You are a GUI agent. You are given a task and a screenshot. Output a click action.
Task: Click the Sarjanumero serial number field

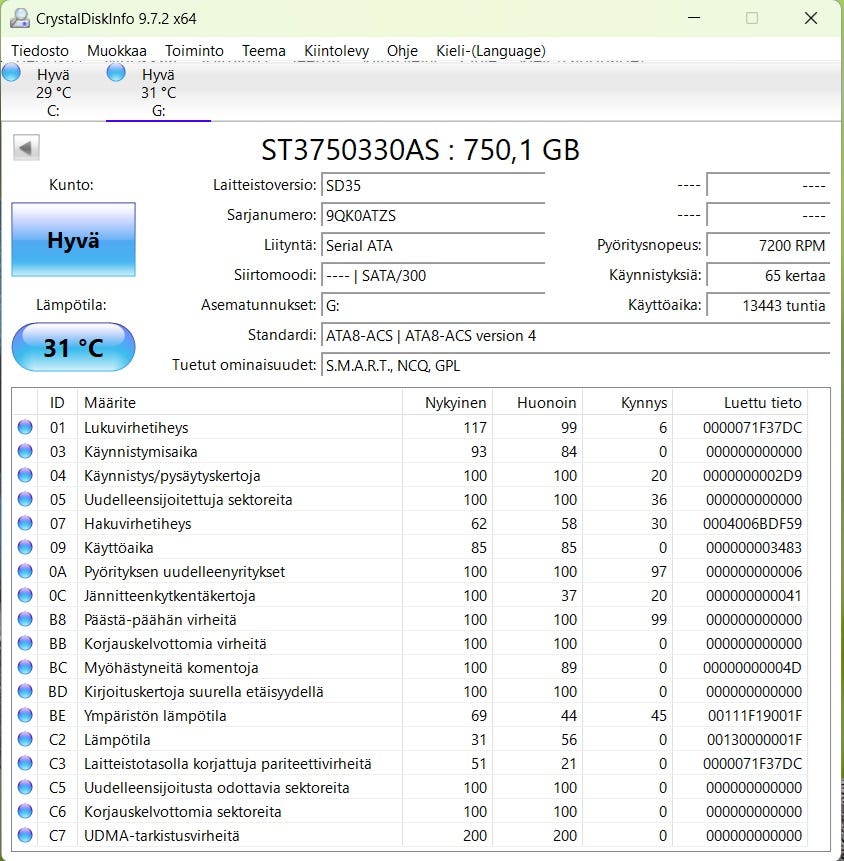pyautogui.click(x=432, y=216)
